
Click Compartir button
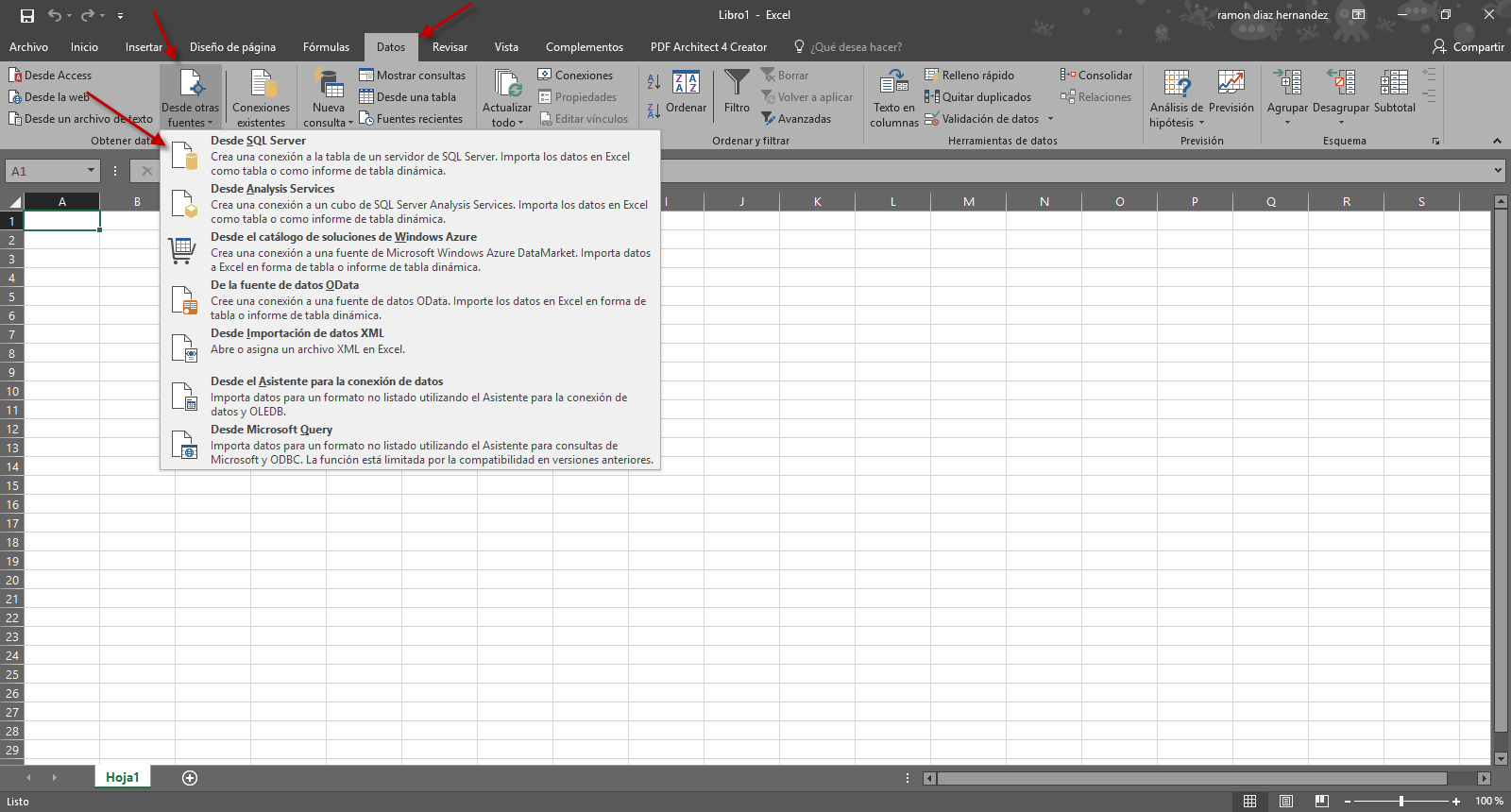point(1469,47)
